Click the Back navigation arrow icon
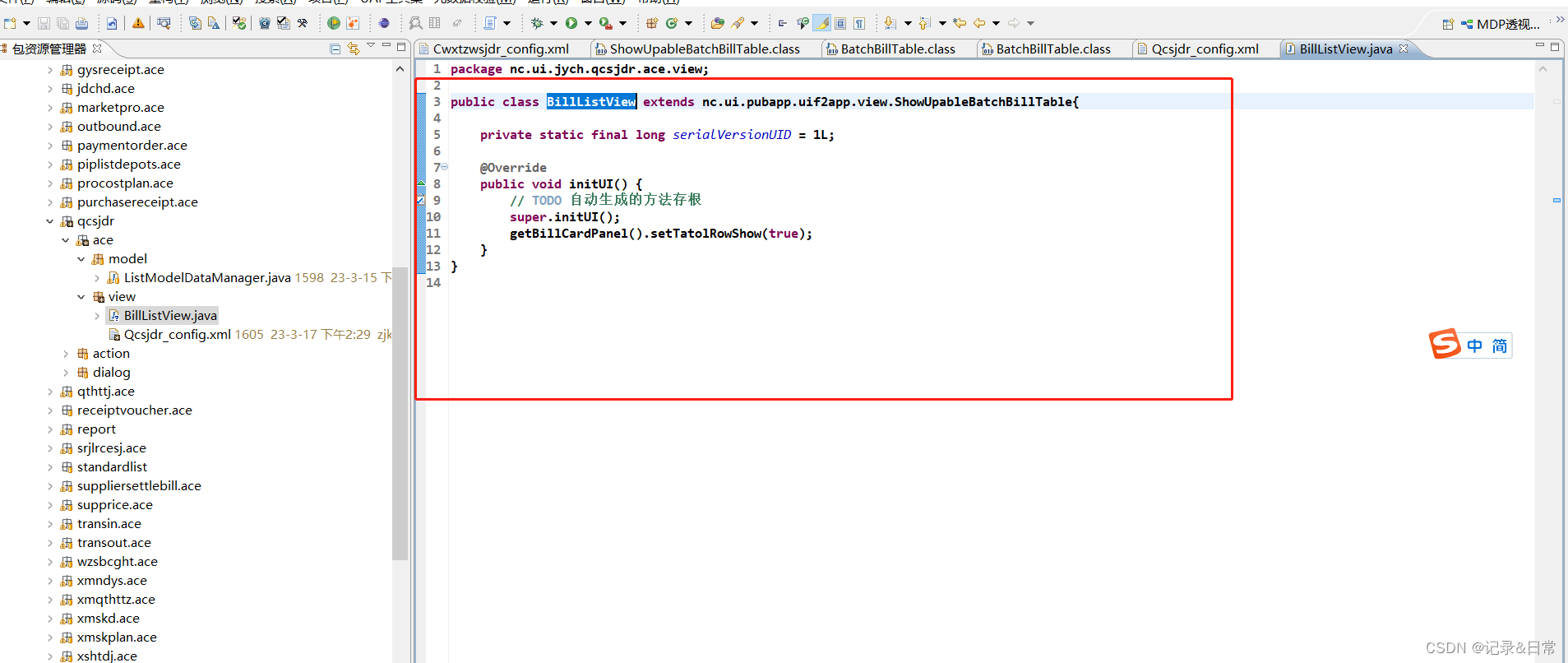This screenshot has width=1568, height=663. pos(979,23)
